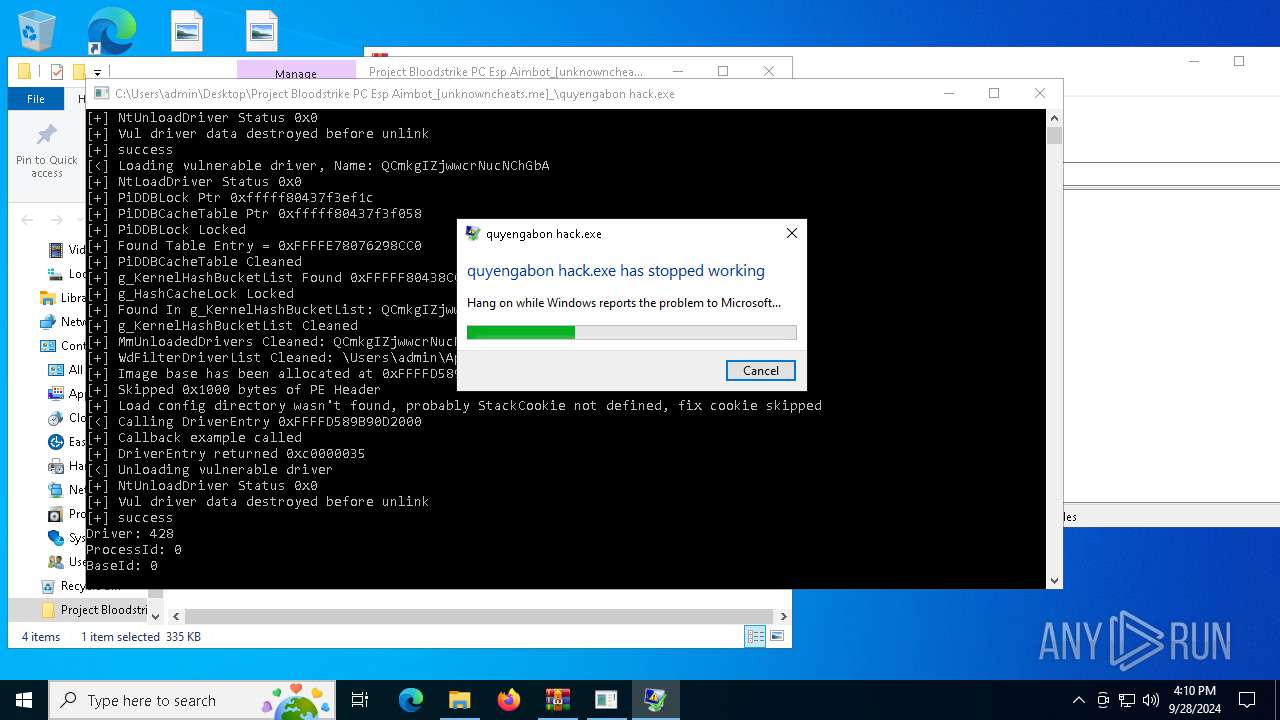Click the Cancel button in the error dialog
The image size is (1280, 720).
(760, 370)
